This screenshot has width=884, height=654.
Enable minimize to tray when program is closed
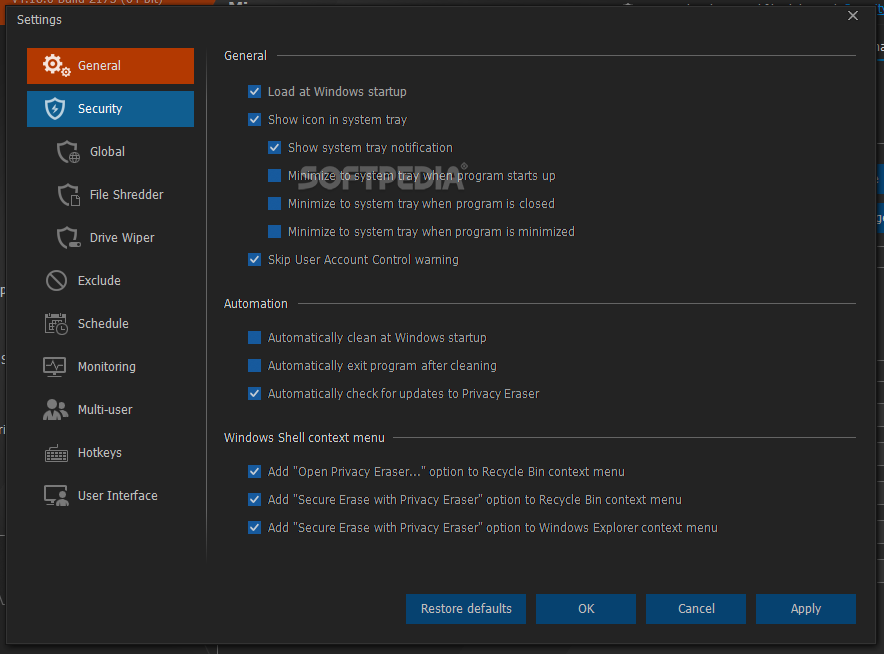point(275,204)
